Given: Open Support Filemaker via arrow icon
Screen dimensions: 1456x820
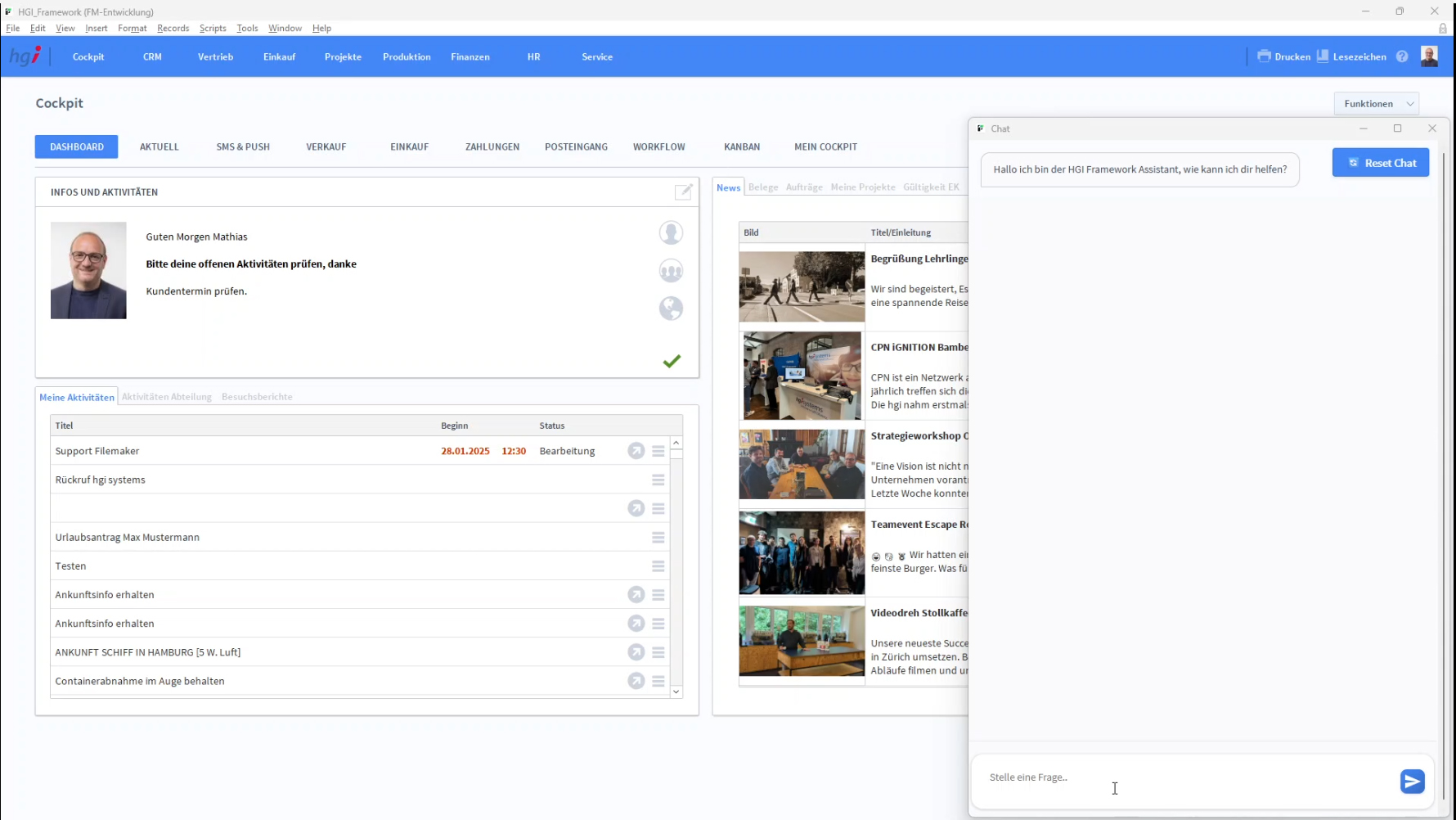Looking at the screenshot, I should coord(636,451).
